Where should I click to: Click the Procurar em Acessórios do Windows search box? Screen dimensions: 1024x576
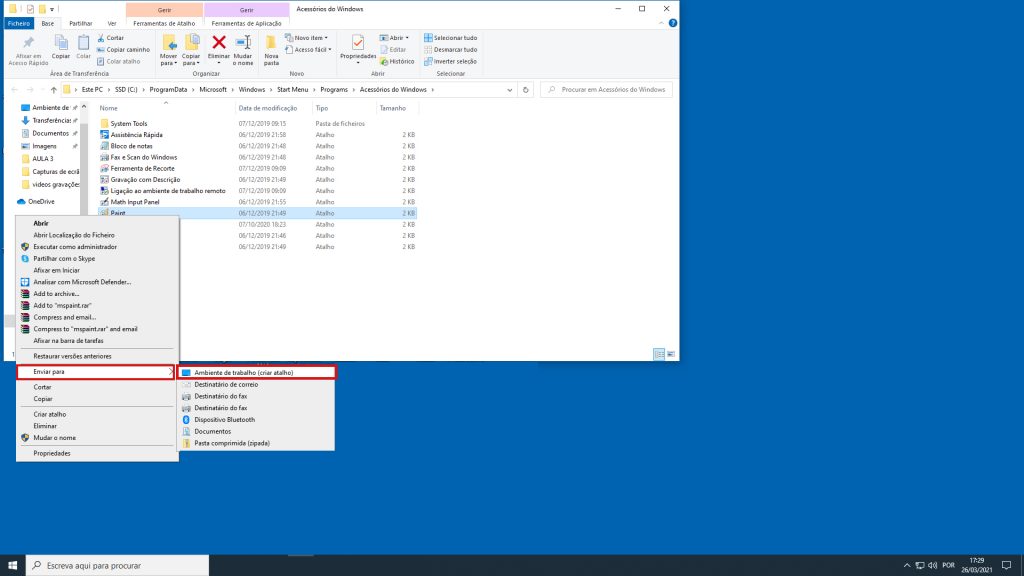click(x=607, y=89)
